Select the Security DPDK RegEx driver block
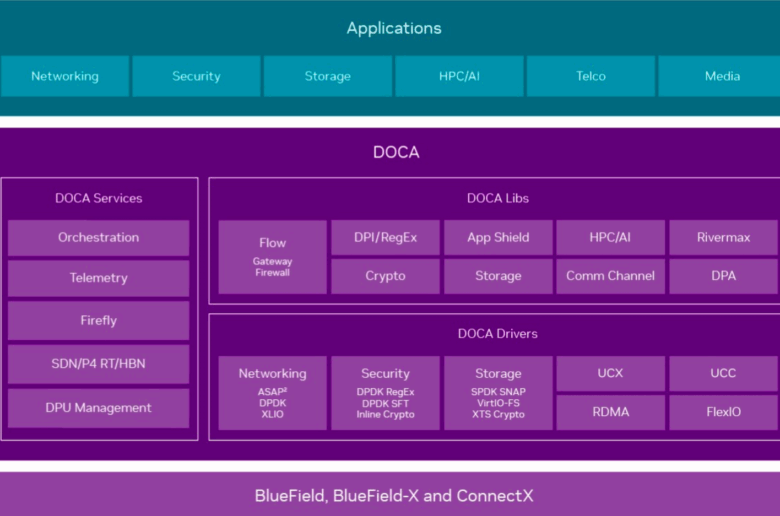This screenshot has width=780, height=516. pyautogui.click(x=386, y=393)
